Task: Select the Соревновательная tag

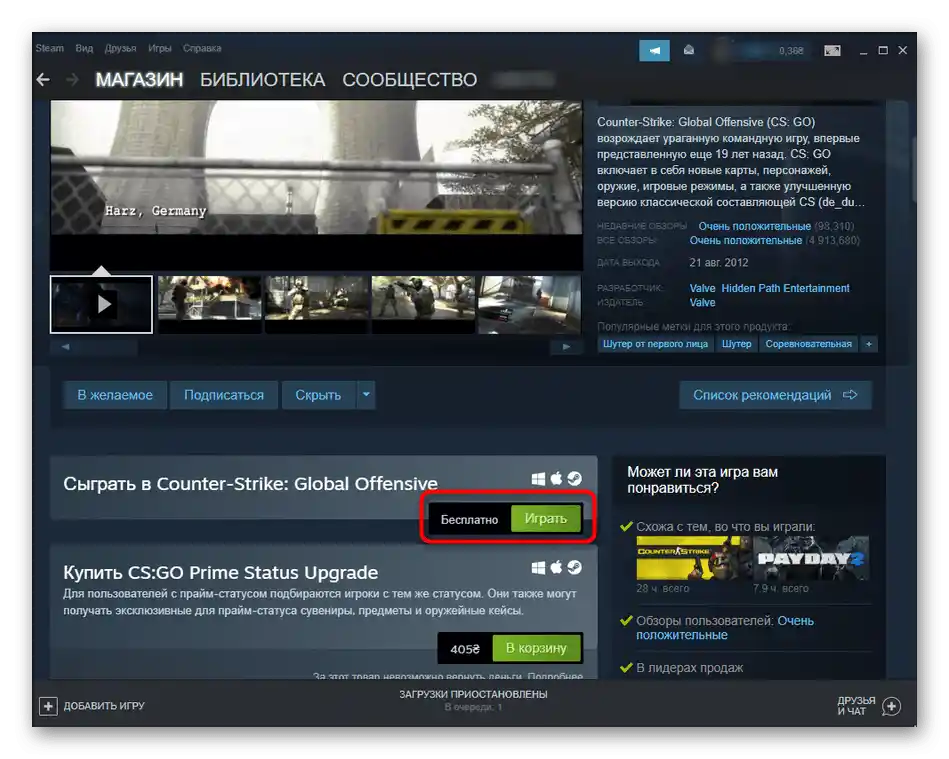Action: (809, 344)
